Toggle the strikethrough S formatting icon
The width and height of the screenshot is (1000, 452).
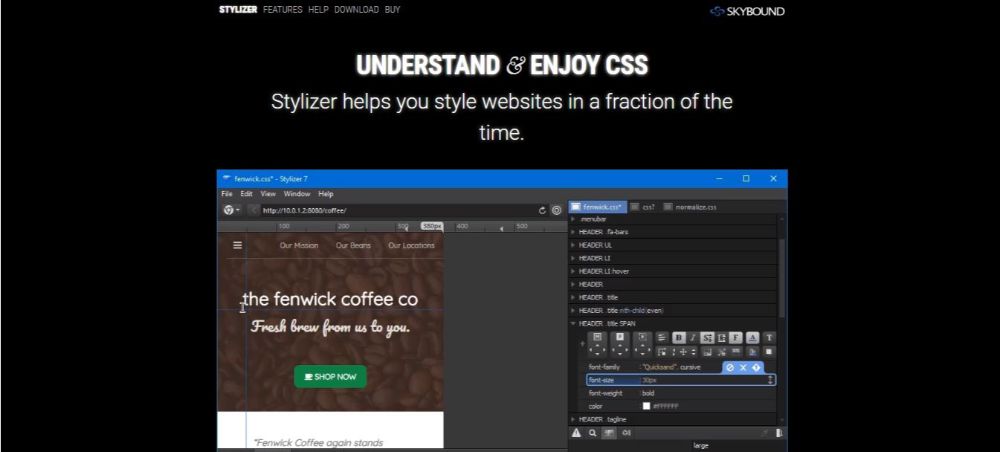[707, 337]
